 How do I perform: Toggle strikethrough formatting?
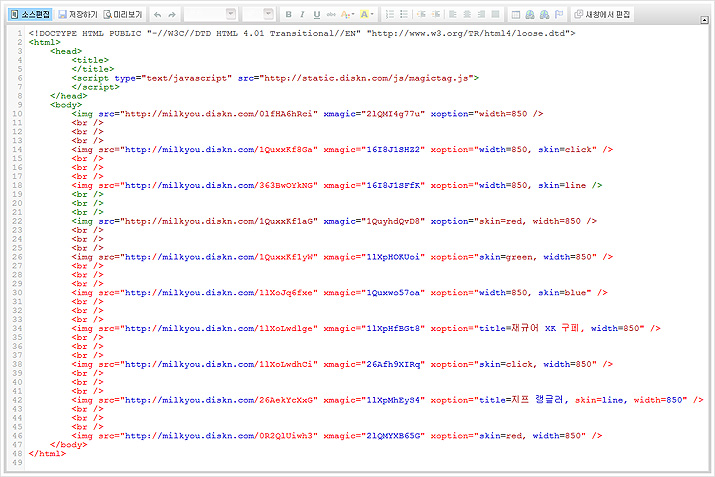331,15
